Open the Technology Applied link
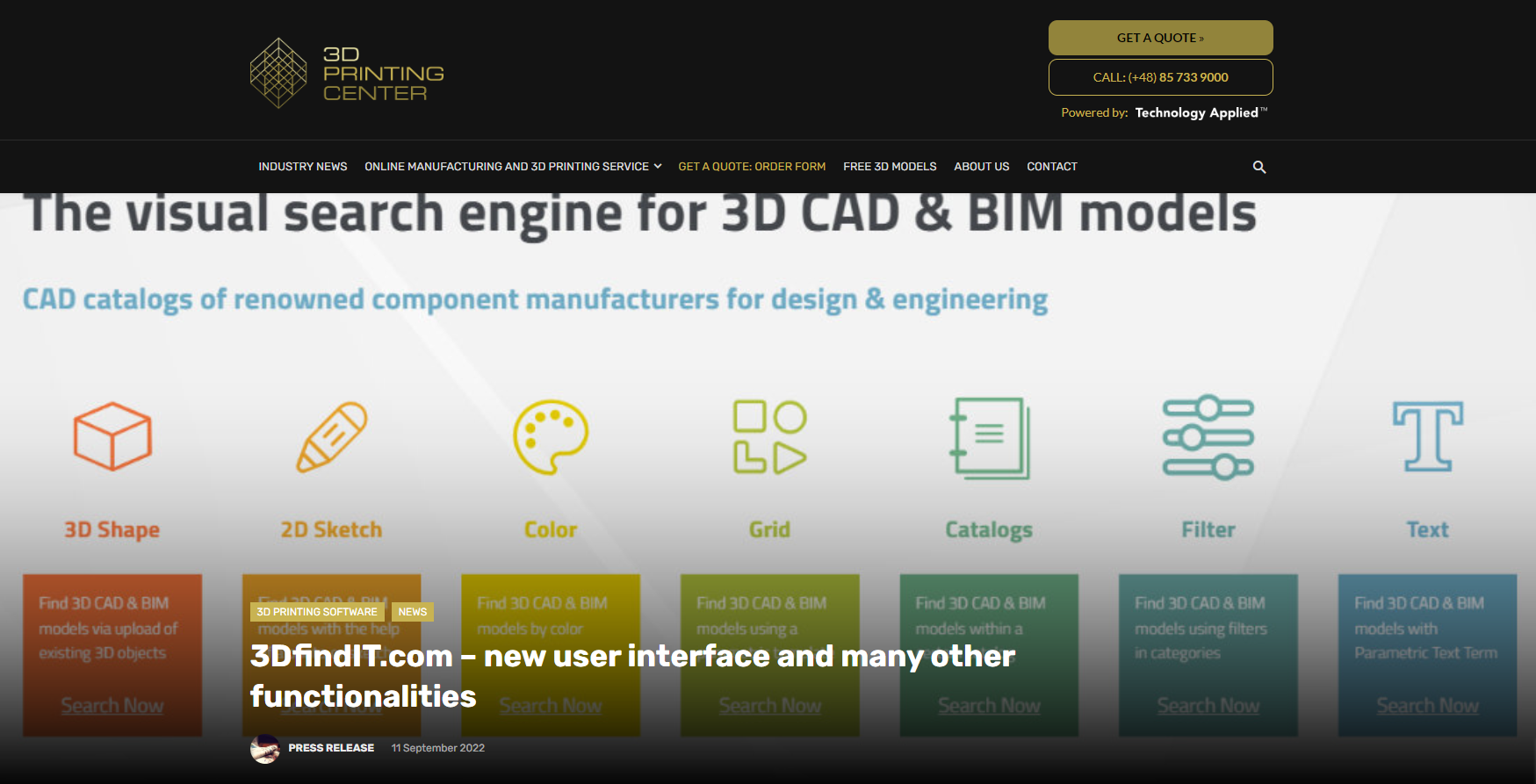This screenshot has width=1536, height=784. 1201,112
